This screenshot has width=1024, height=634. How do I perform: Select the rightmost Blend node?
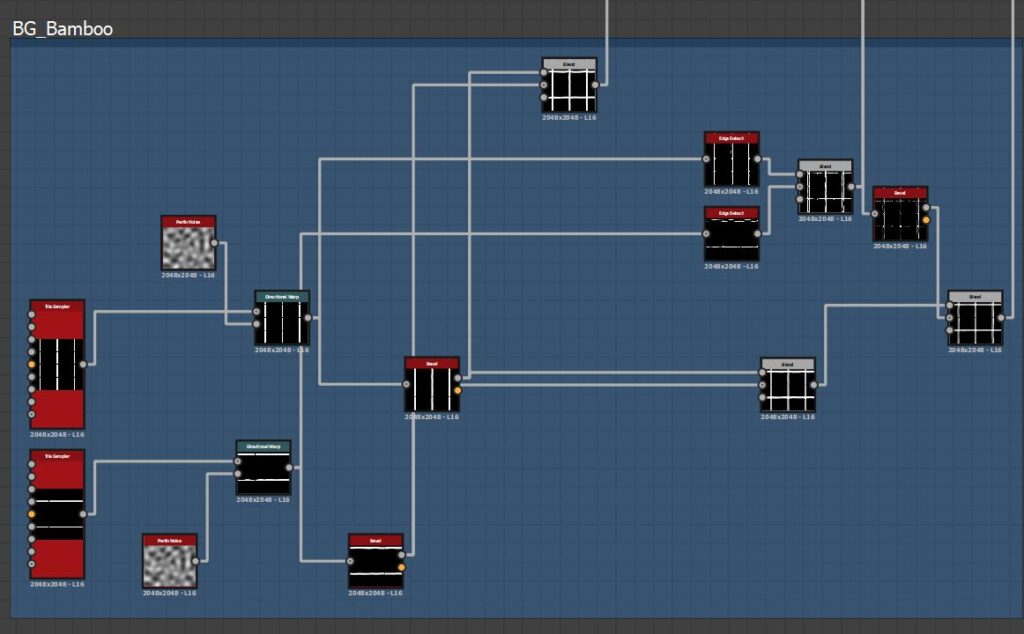975,318
